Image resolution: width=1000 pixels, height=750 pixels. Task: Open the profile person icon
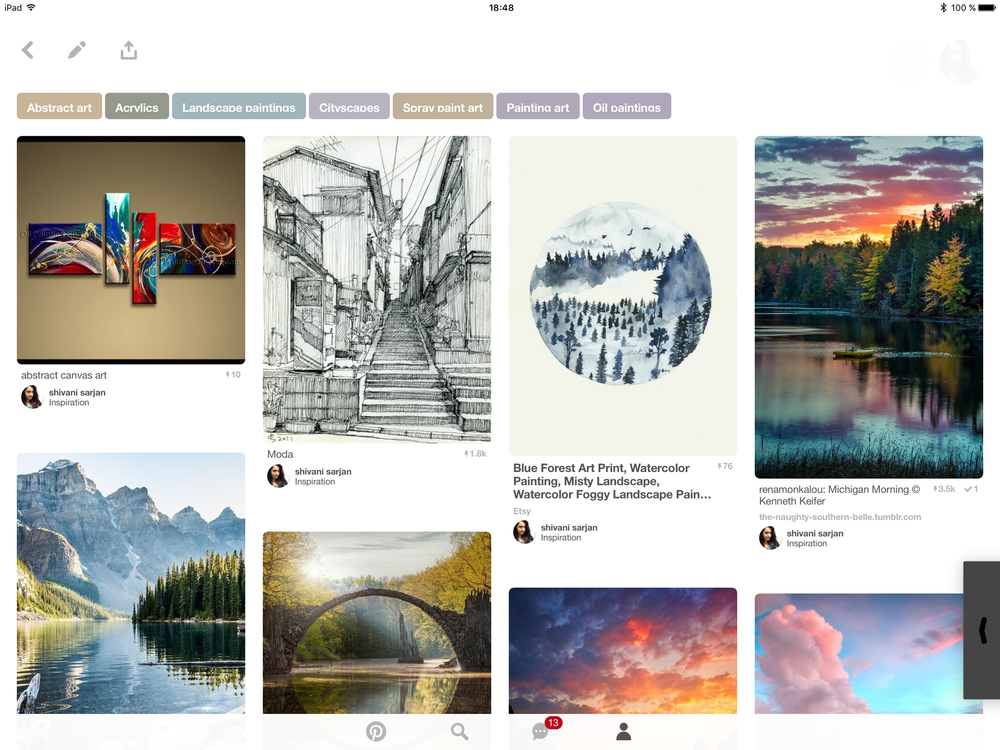[624, 731]
